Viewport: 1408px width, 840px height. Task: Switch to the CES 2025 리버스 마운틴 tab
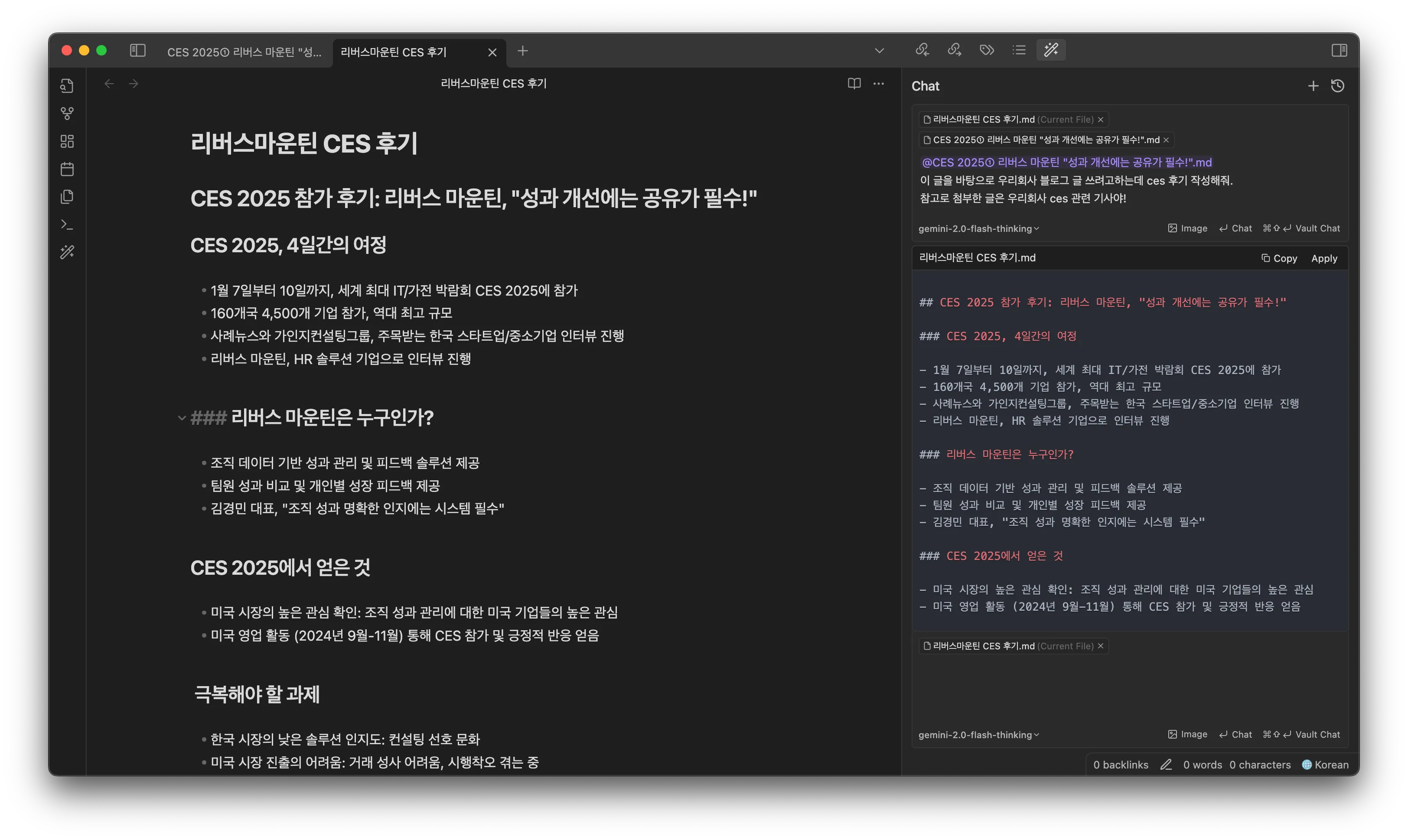coord(244,52)
